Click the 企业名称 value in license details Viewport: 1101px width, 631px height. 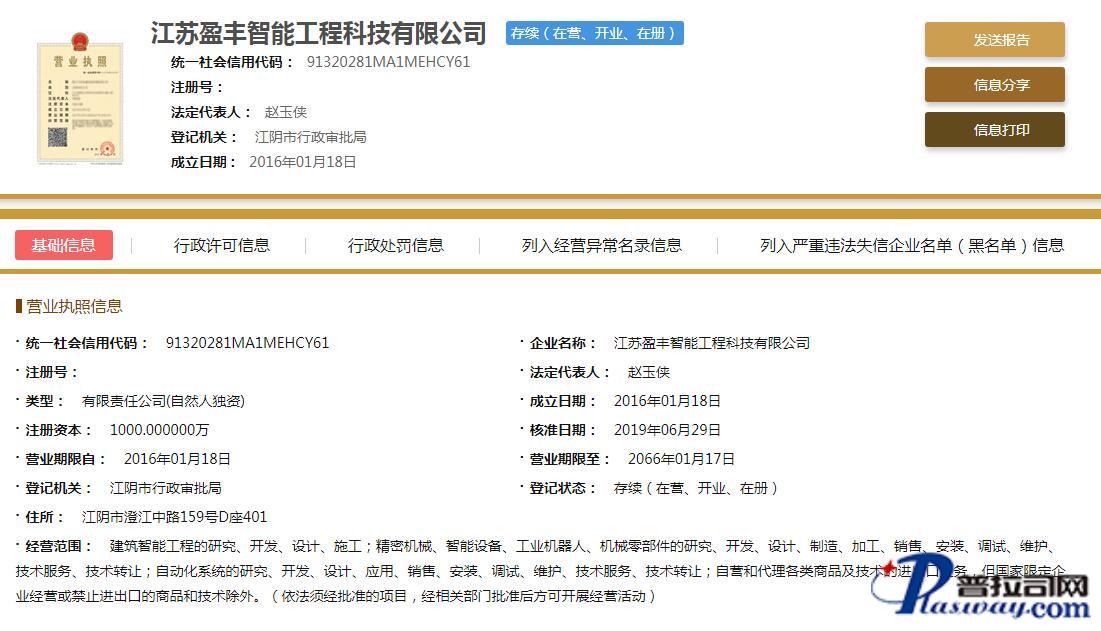coord(711,343)
